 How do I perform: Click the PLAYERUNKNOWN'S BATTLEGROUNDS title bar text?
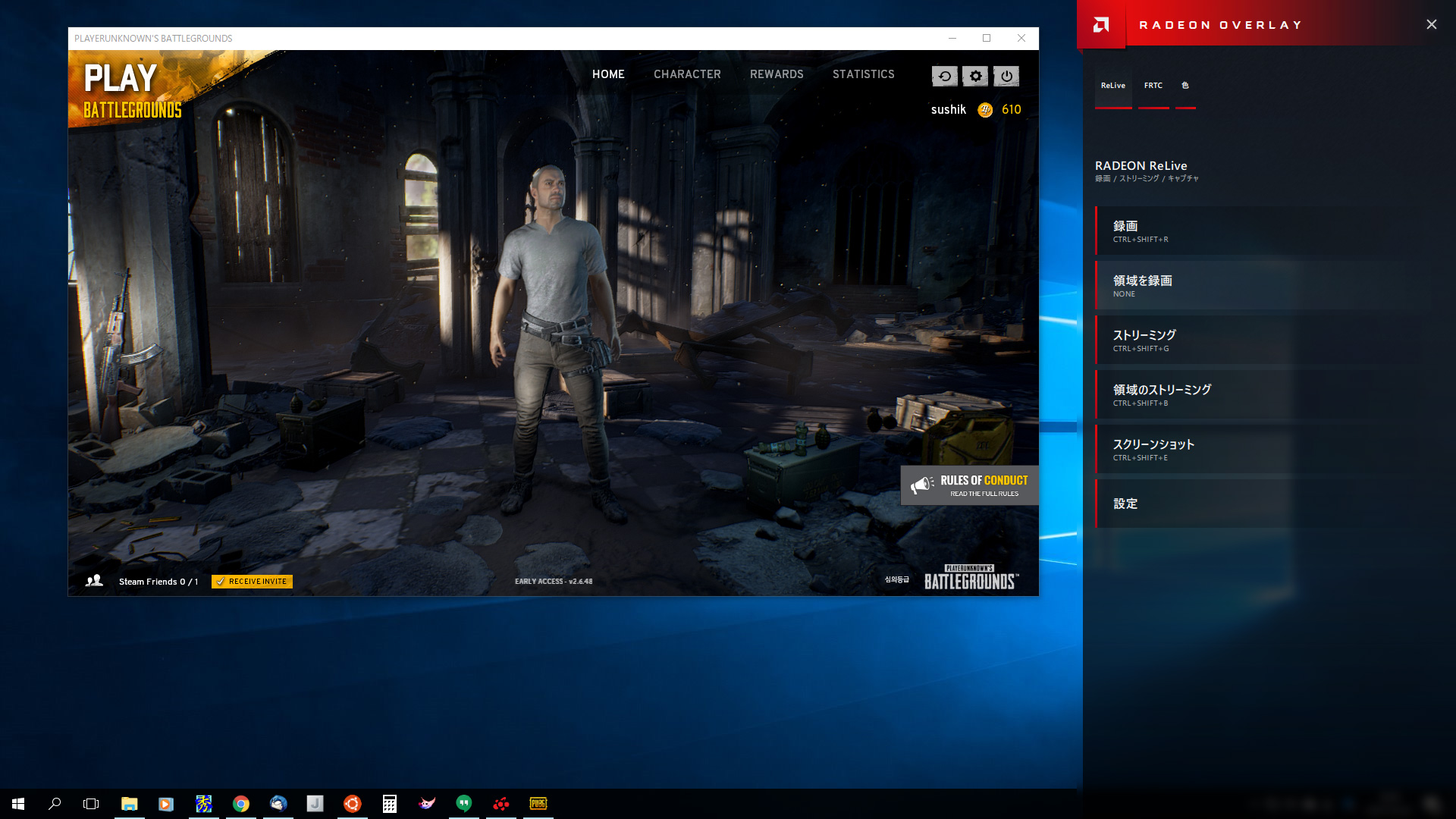click(x=153, y=39)
